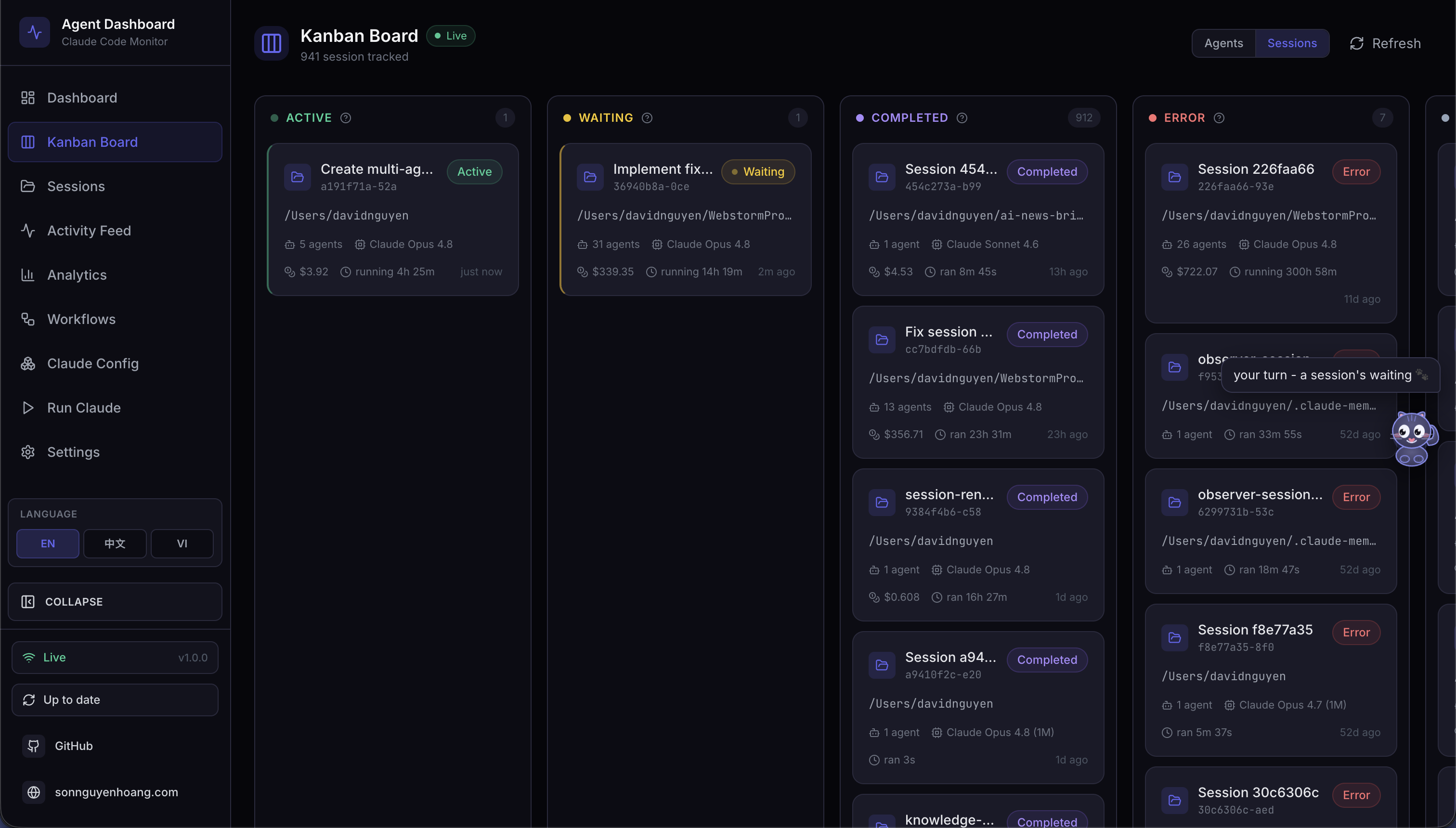The height and width of the screenshot is (828, 1456).
Task: Click the Waiting status badge
Action: tap(758, 172)
